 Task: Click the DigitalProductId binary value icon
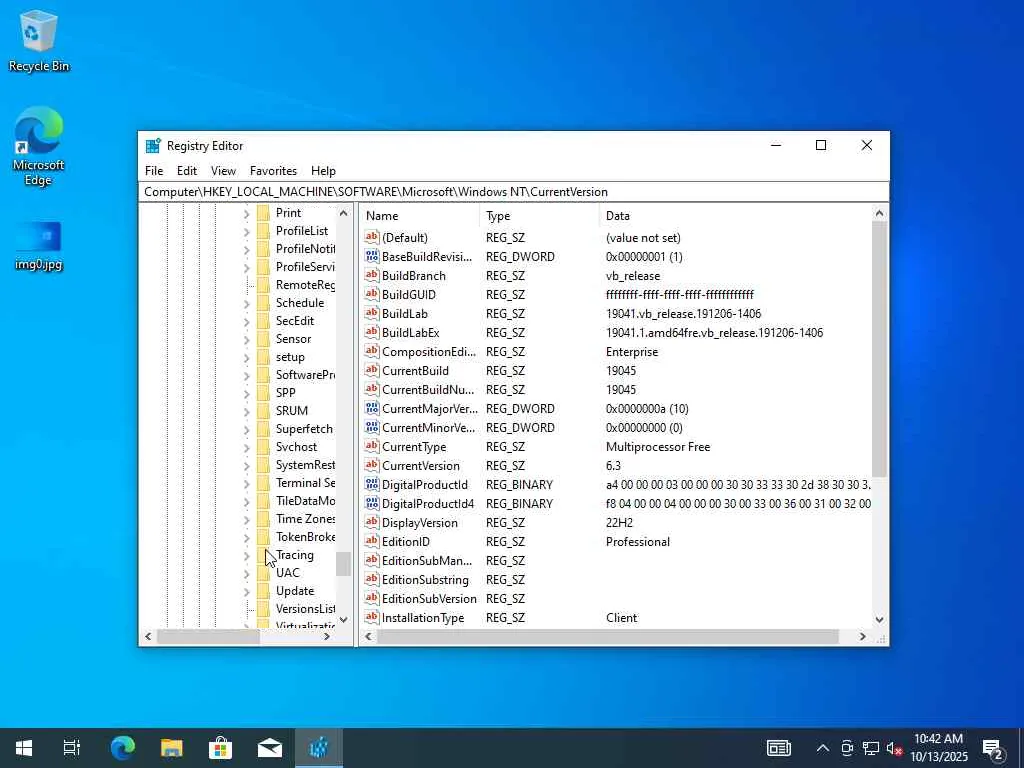(x=372, y=485)
